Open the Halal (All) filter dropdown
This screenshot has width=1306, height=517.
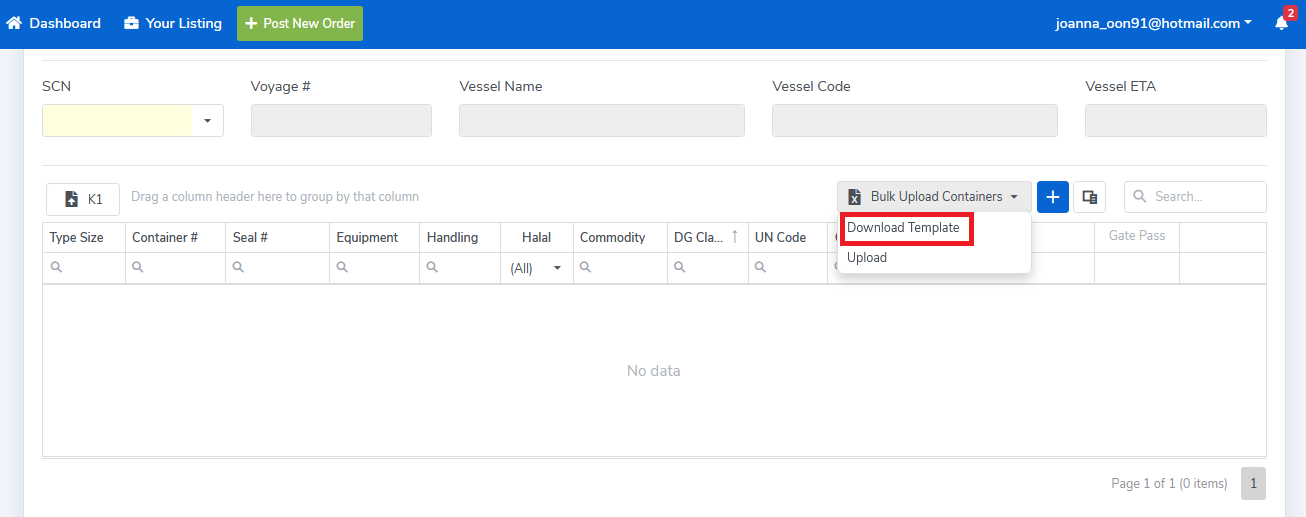pos(556,268)
